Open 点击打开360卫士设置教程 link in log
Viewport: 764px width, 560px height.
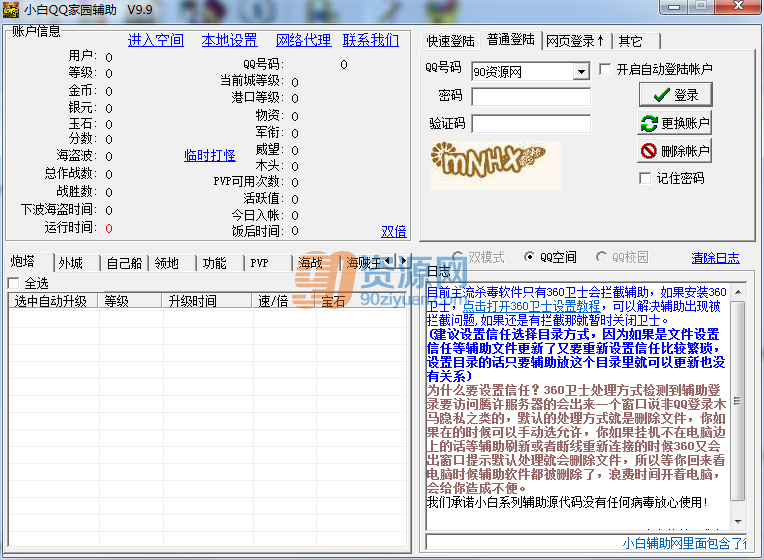(531, 306)
